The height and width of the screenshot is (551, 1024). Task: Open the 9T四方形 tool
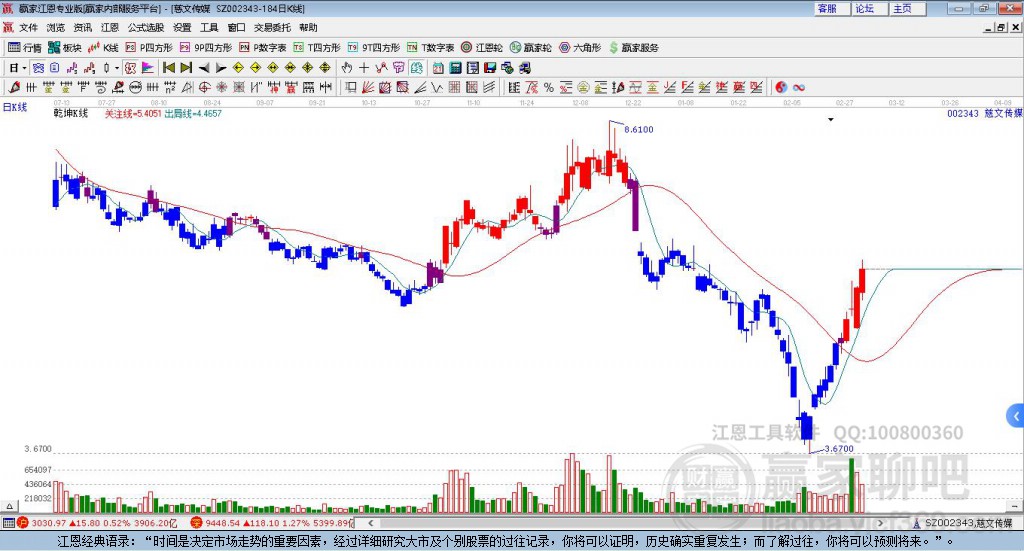point(374,48)
